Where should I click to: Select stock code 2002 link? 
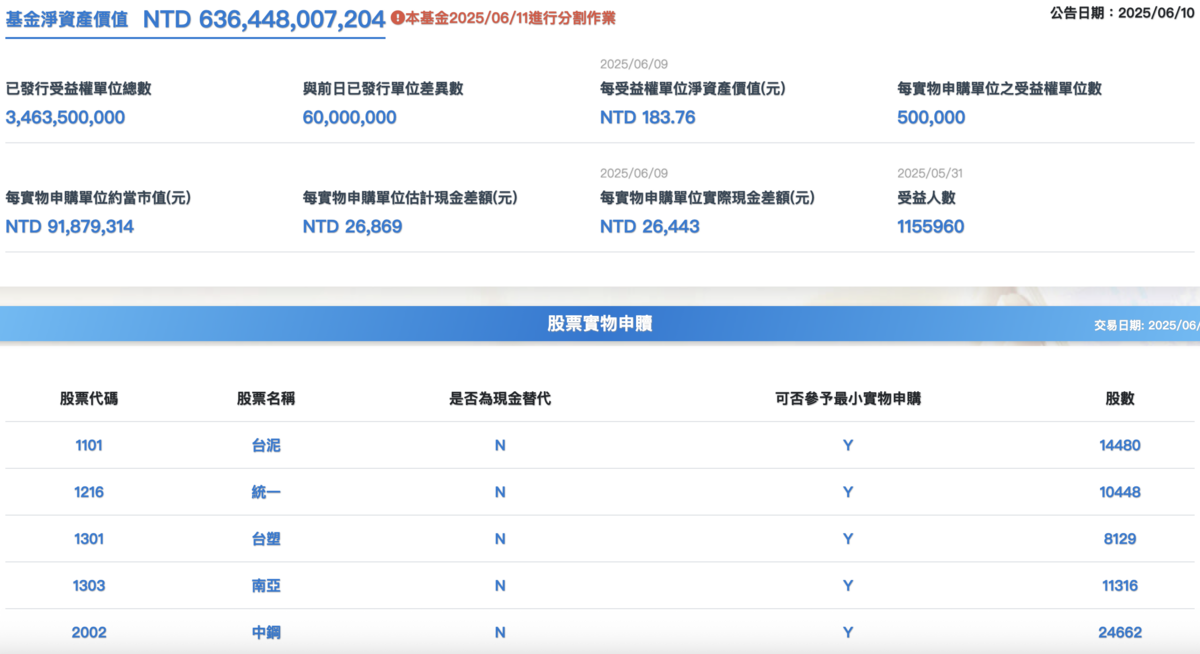coord(88,630)
